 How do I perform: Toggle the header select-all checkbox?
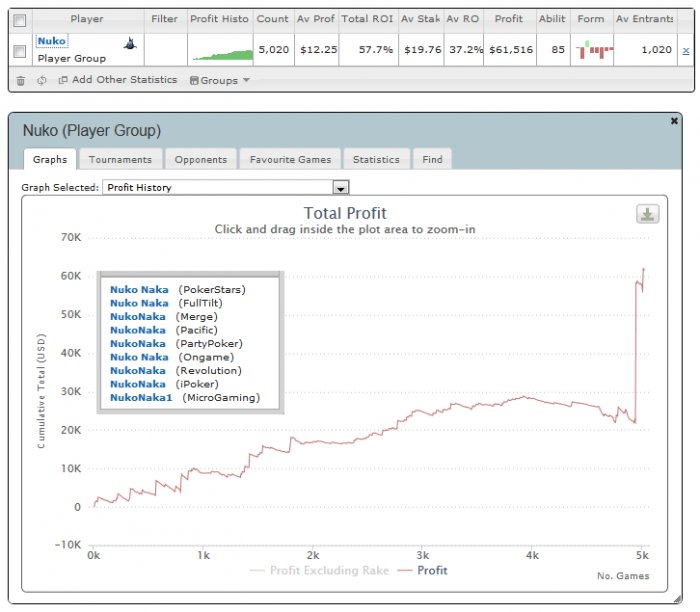tap(20, 20)
